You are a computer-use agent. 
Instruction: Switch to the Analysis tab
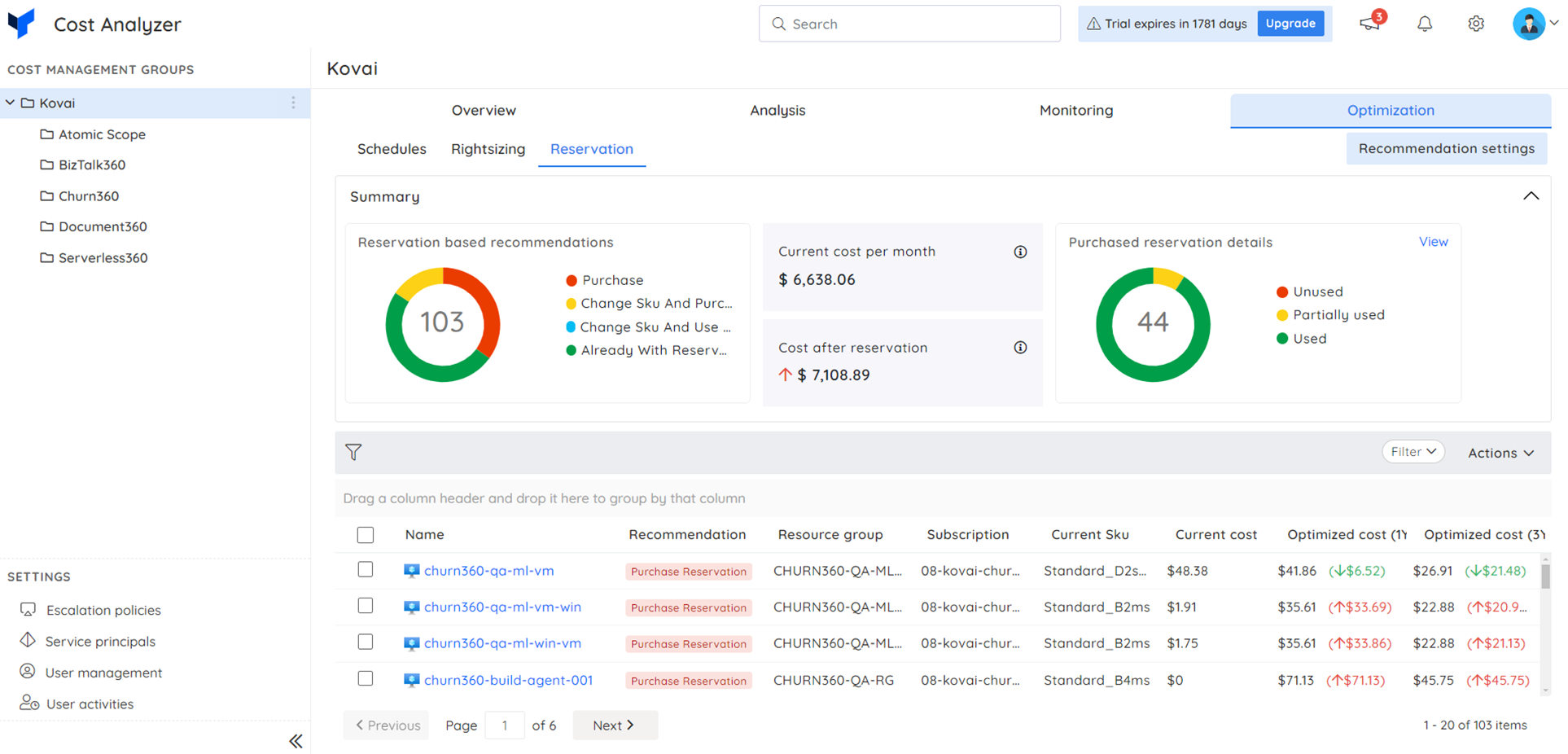[777, 110]
